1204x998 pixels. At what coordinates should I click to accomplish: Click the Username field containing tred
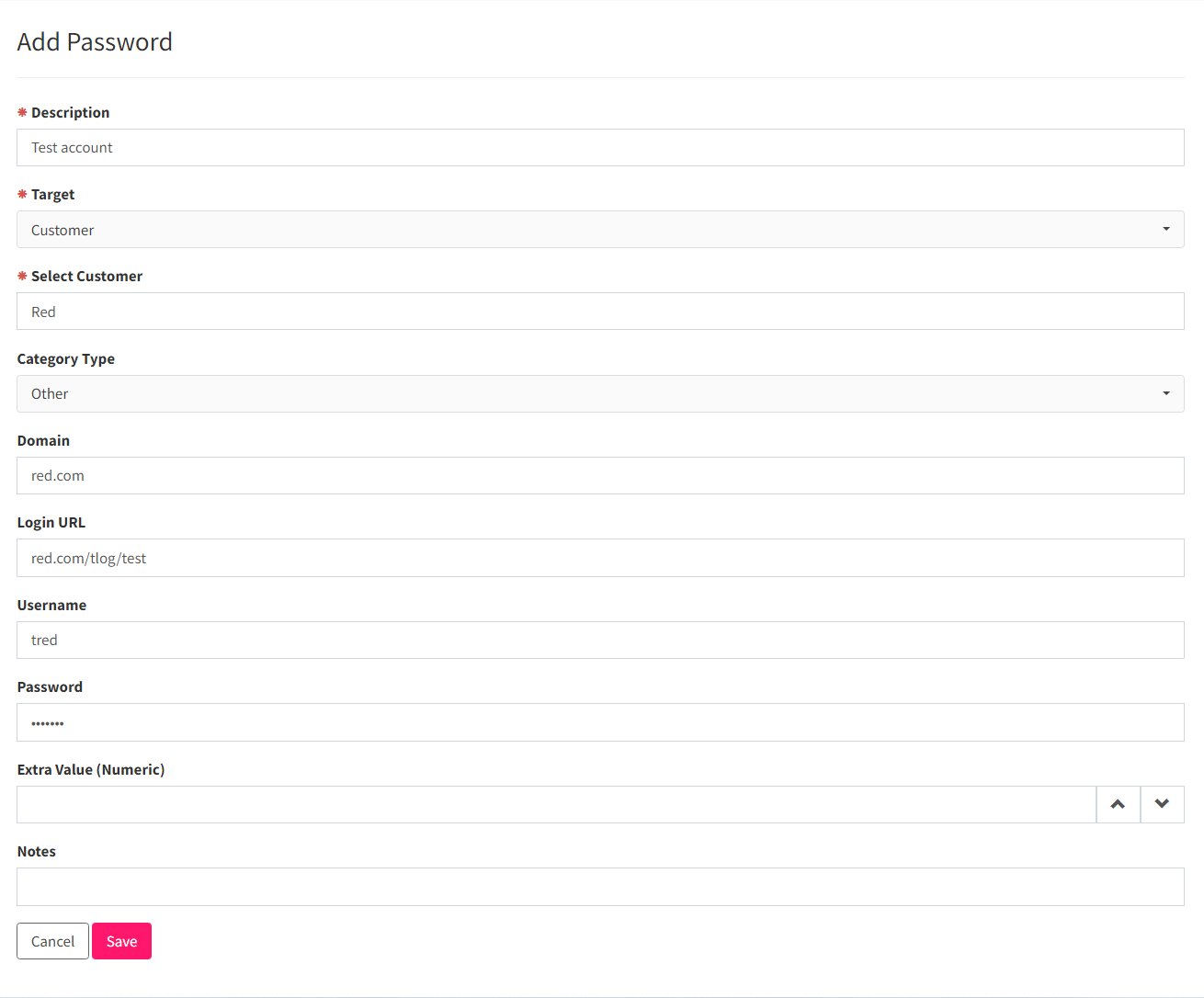(x=600, y=640)
